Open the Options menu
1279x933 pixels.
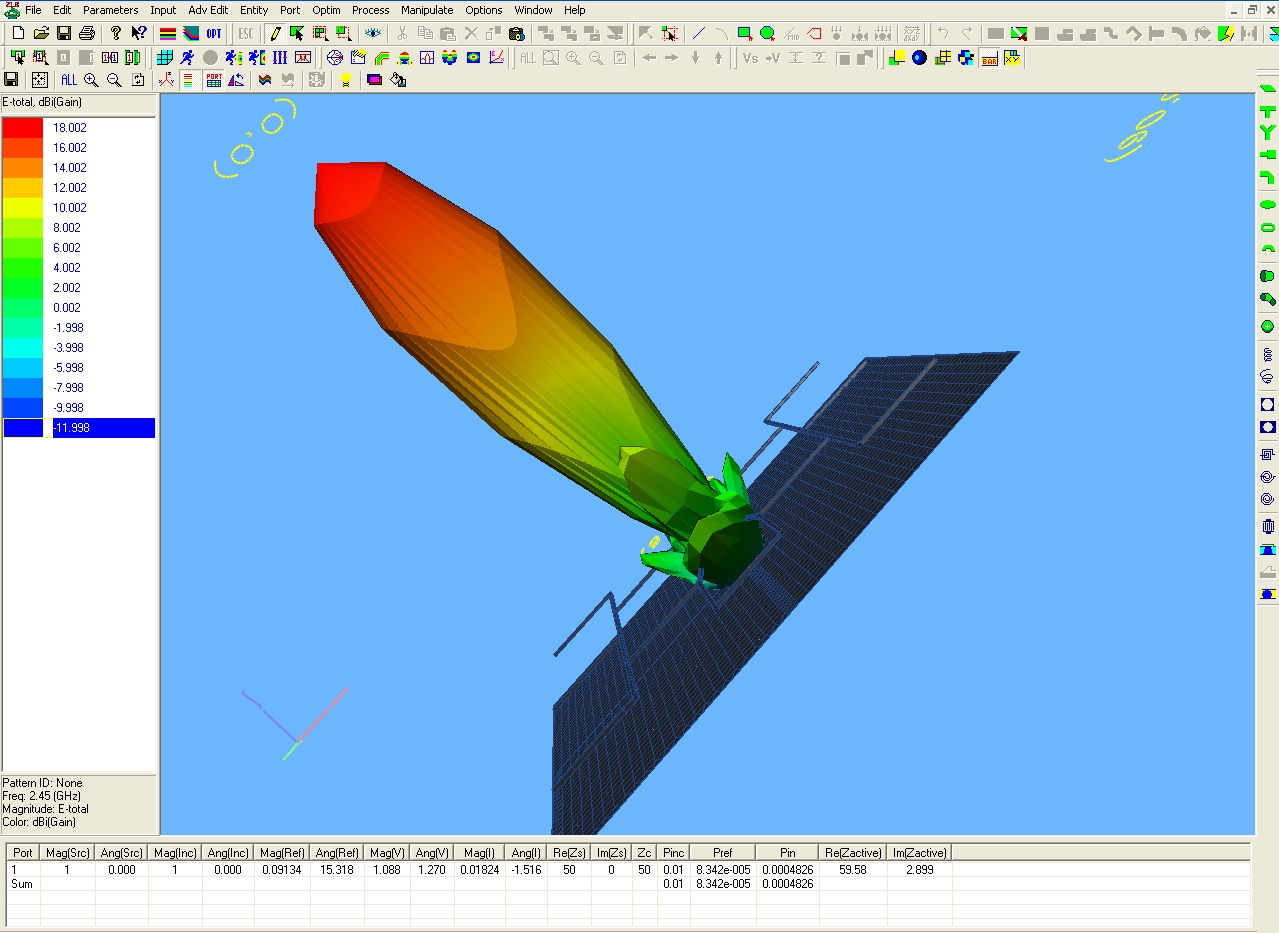click(x=484, y=10)
